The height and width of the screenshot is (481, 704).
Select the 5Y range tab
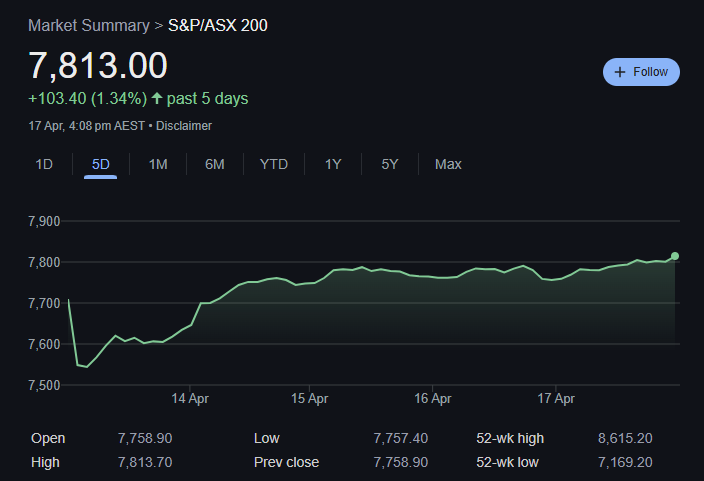[x=390, y=164]
